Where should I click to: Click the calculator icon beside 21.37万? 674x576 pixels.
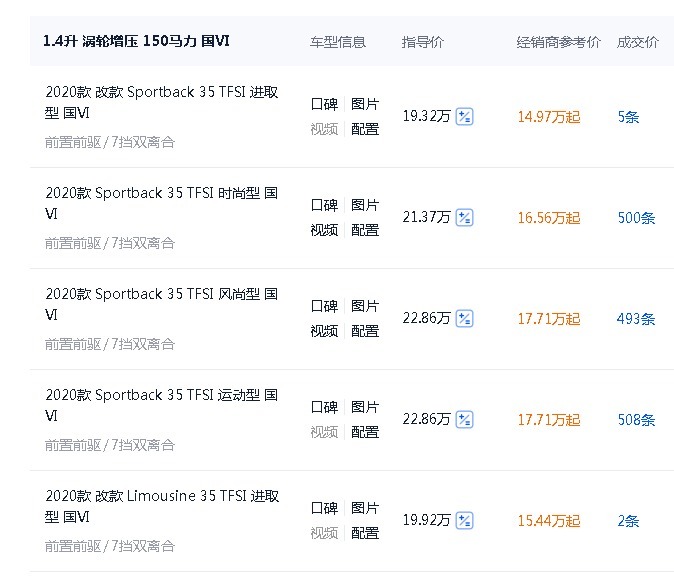click(464, 217)
